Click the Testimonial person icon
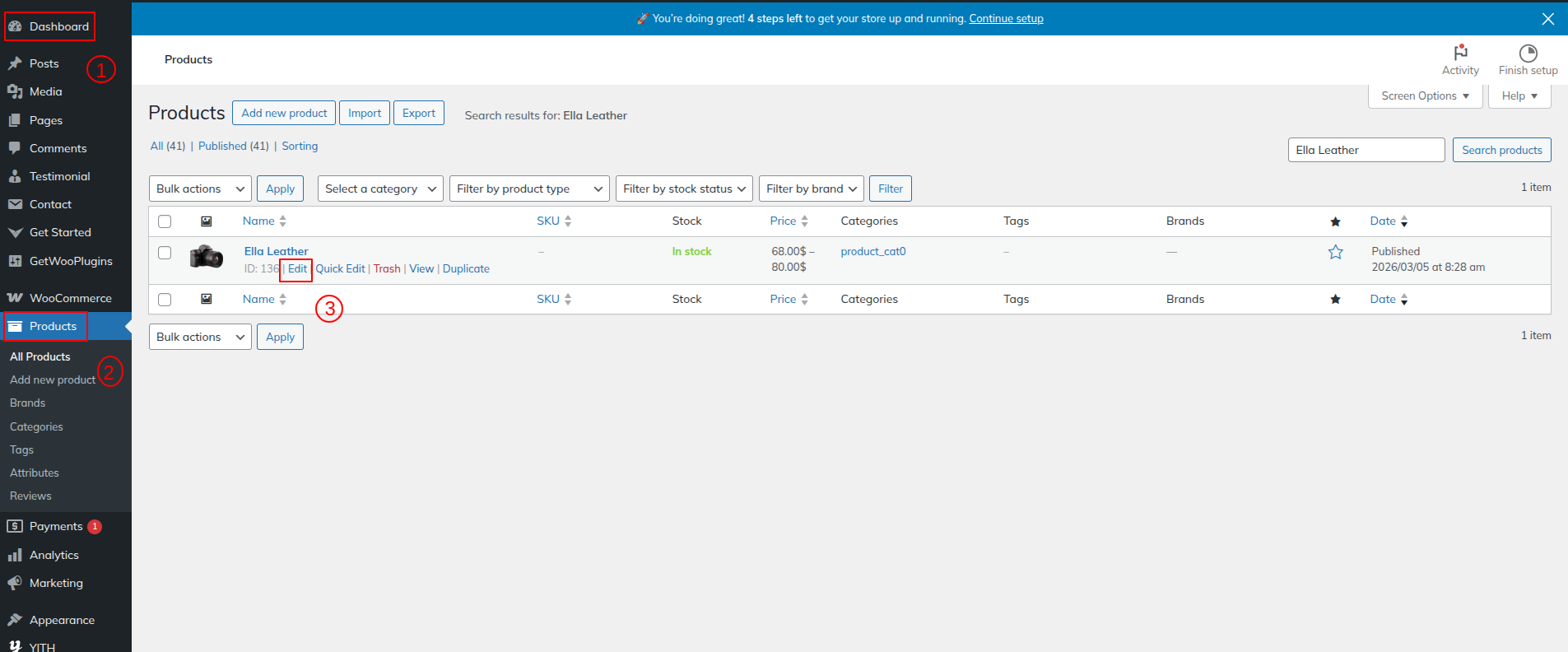Viewport: 1568px width, 652px height. tap(15, 176)
